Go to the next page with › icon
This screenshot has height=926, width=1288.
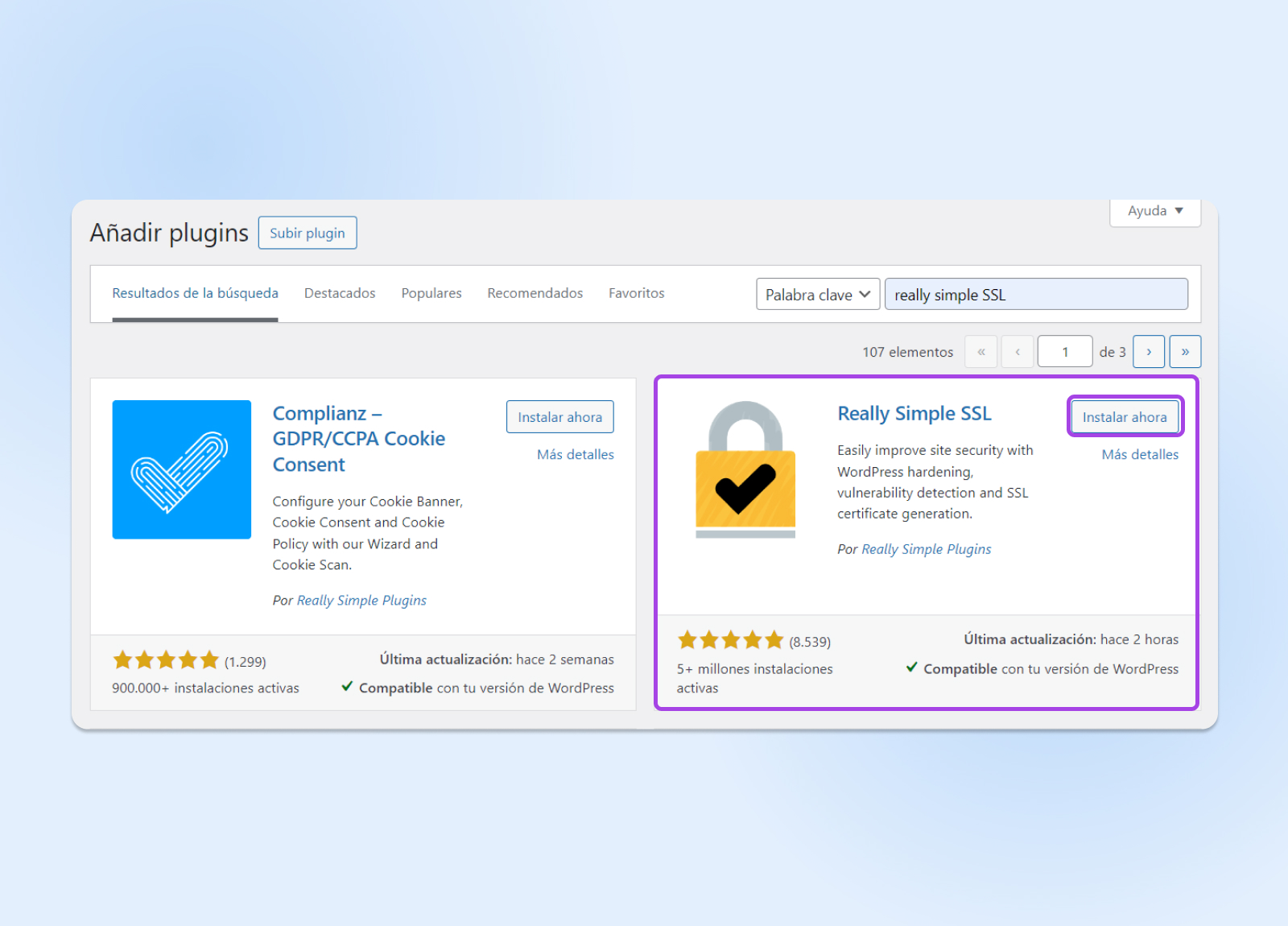tap(1149, 351)
